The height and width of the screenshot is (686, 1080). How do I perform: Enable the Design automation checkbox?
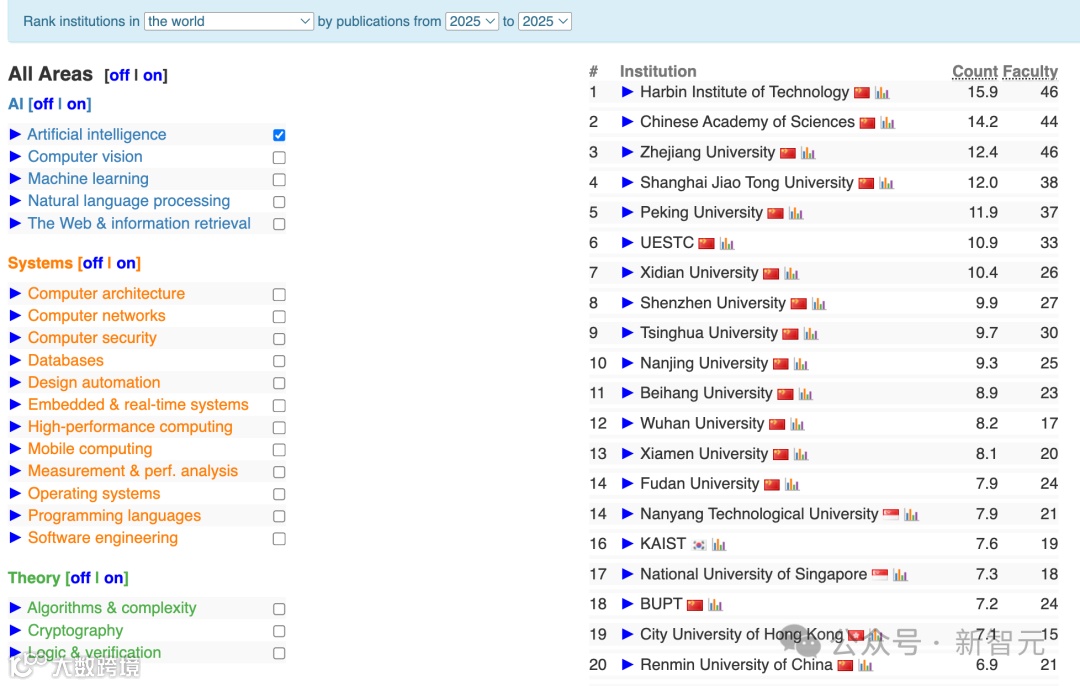[x=279, y=383]
